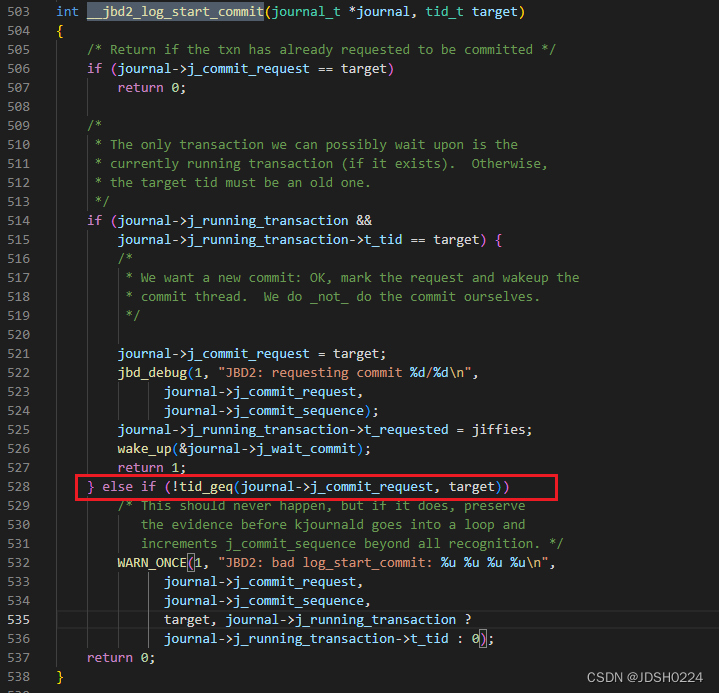The height and width of the screenshot is (693, 719).
Task: Click 'journal->j_commit_sequence);' on line 524
Action: click(271, 410)
